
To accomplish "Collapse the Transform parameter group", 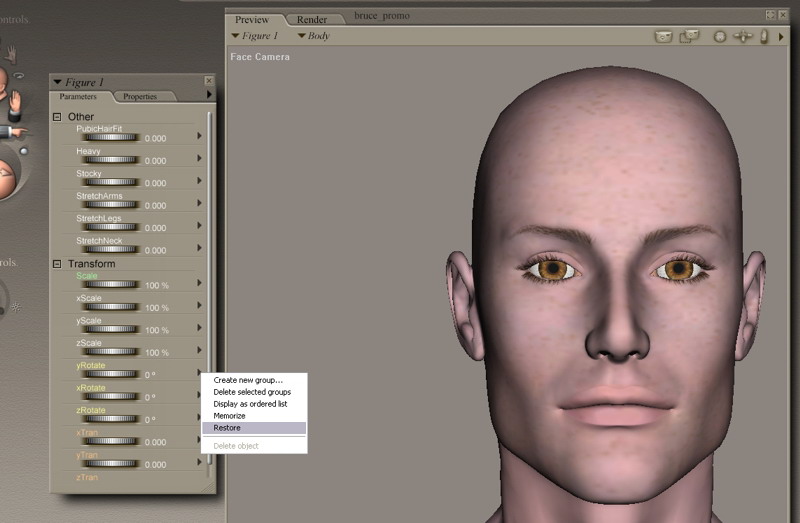I will 57,264.
